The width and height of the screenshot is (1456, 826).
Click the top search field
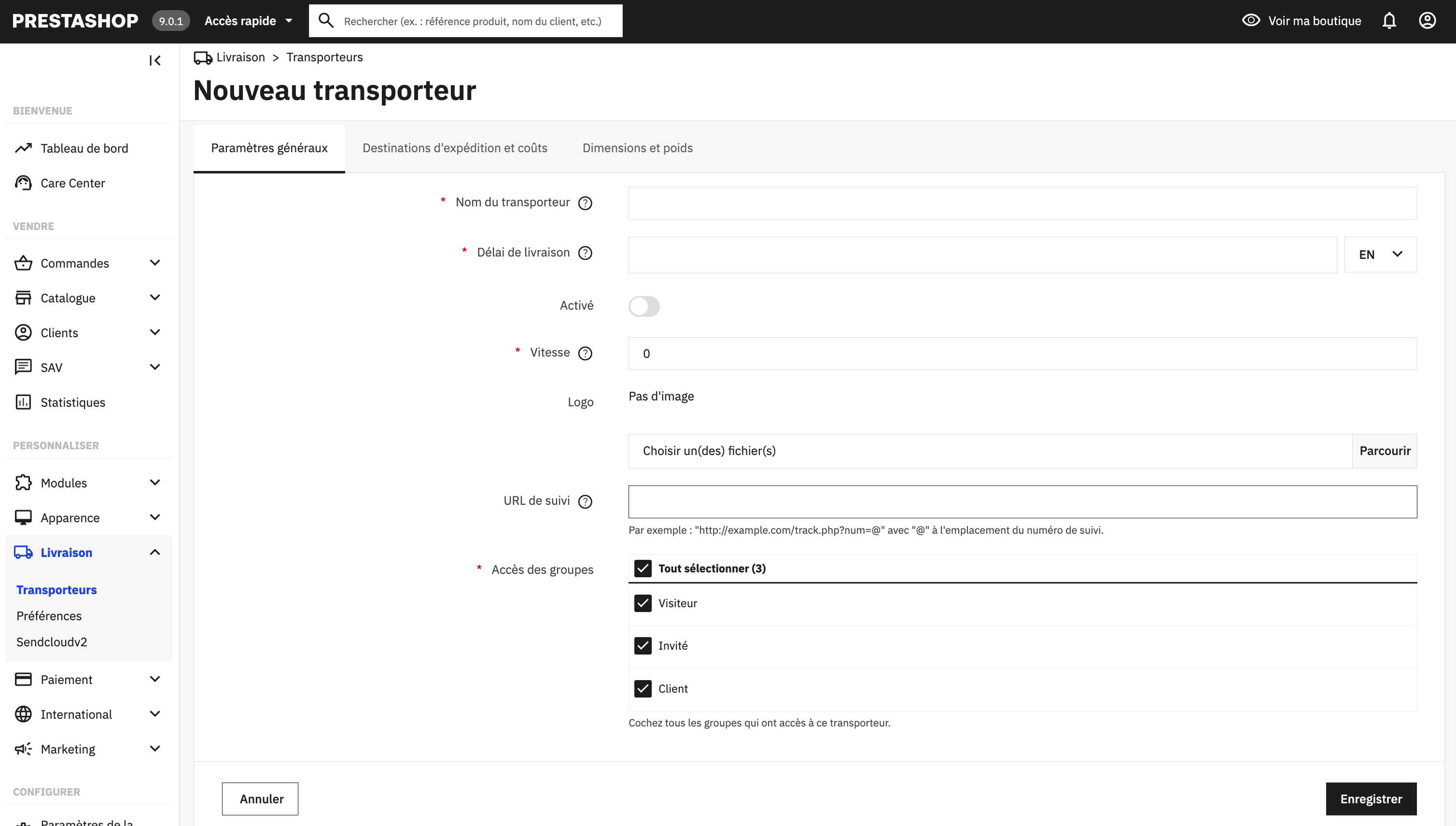tap(465, 21)
